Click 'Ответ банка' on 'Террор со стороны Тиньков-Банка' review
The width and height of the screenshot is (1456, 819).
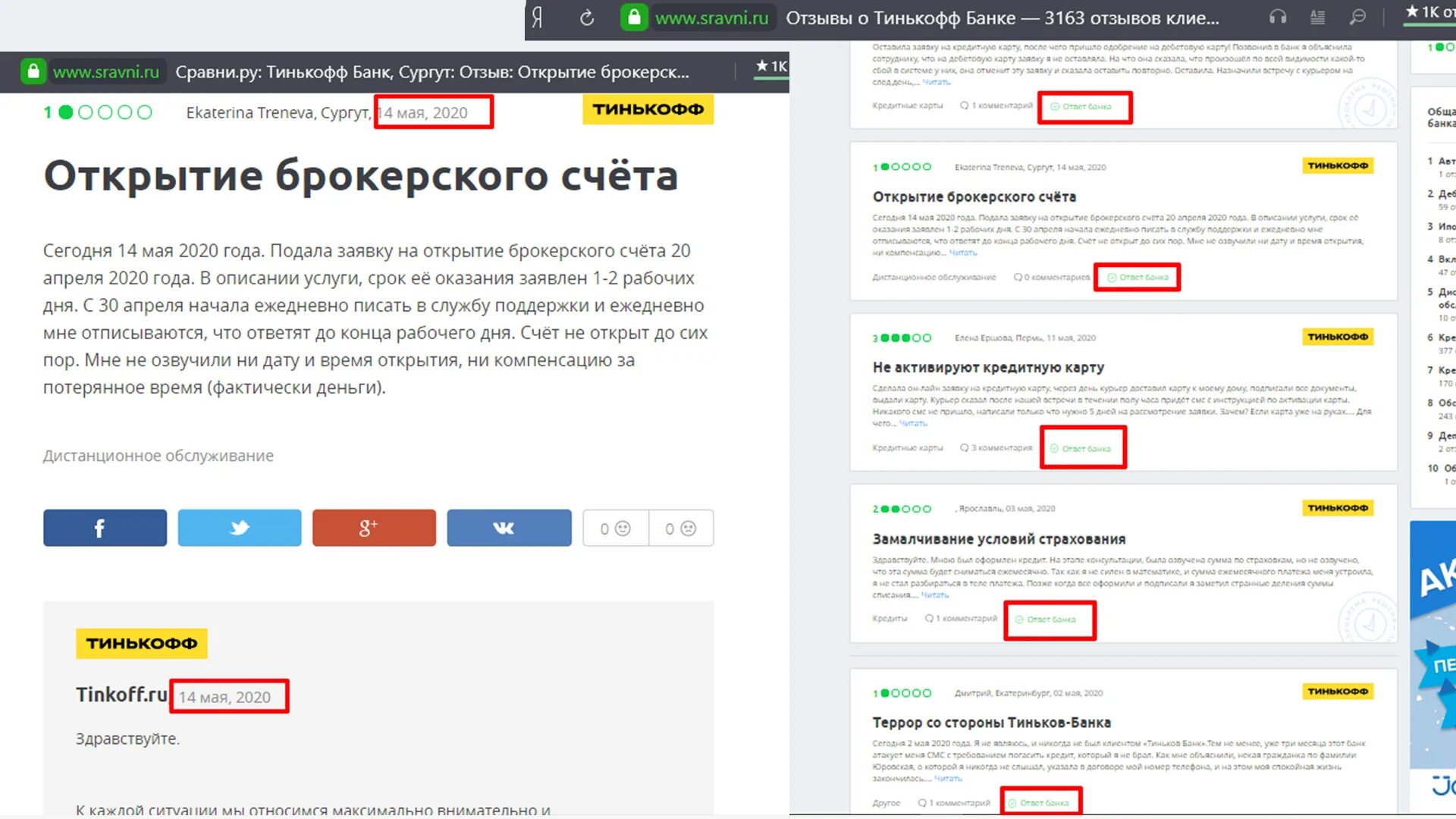coord(1038,802)
